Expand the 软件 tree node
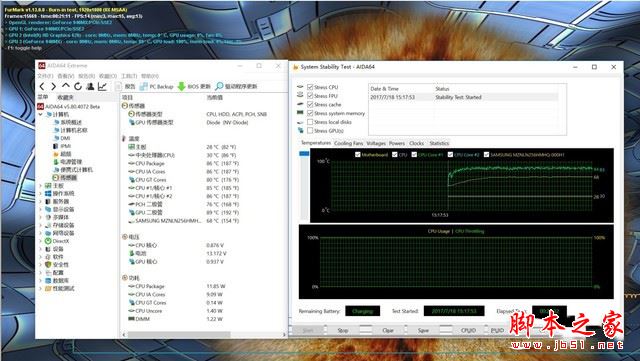 coord(41,257)
